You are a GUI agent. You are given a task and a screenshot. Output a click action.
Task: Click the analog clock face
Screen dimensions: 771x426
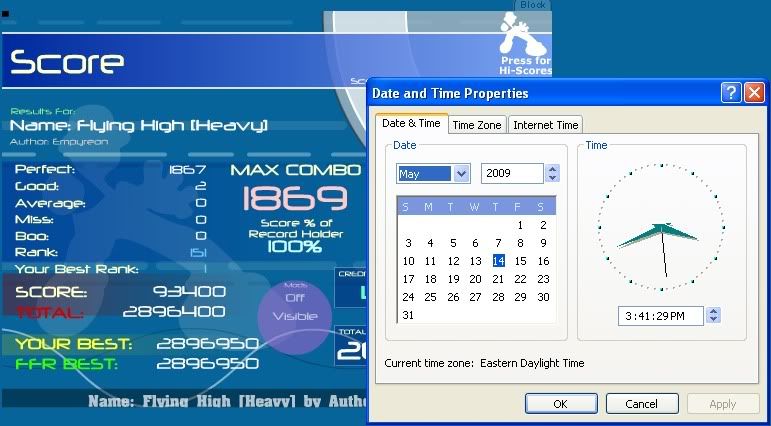(x=661, y=223)
